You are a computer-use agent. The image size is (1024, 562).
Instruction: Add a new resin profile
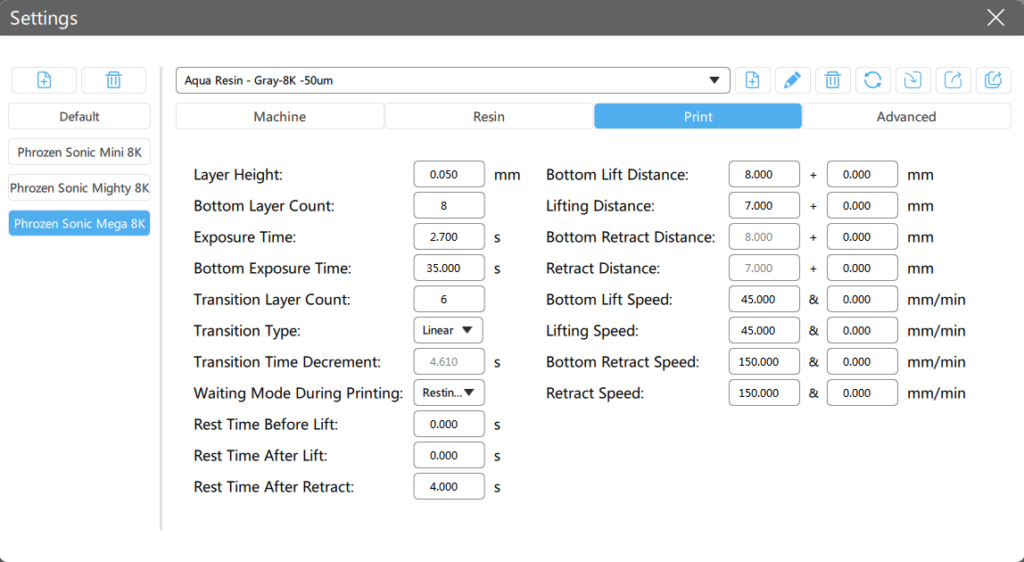[752, 81]
